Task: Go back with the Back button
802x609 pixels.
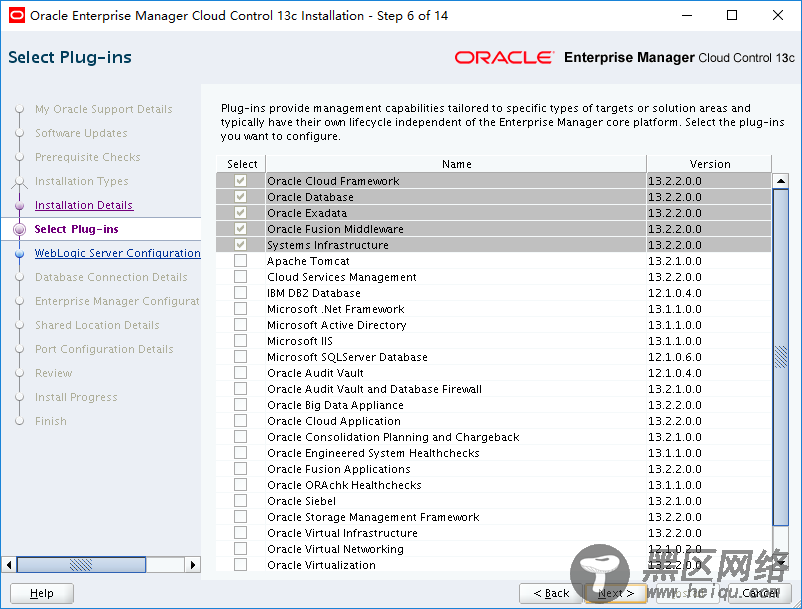Action: pyautogui.click(x=551, y=593)
